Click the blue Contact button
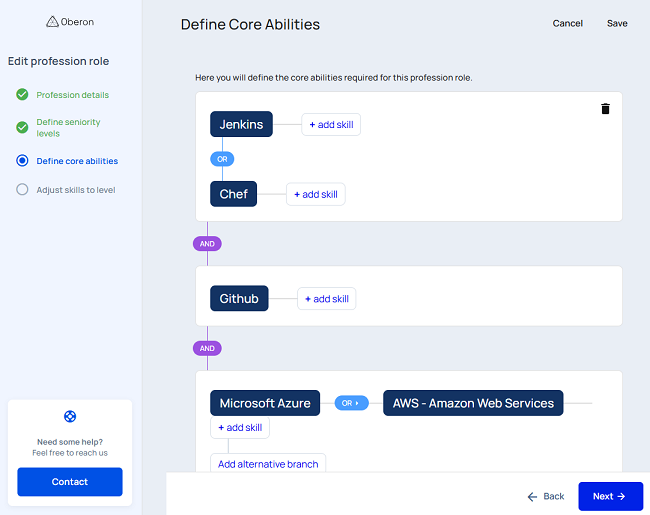The width and height of the screenshot is (650, 515). (x=70, y=482)
